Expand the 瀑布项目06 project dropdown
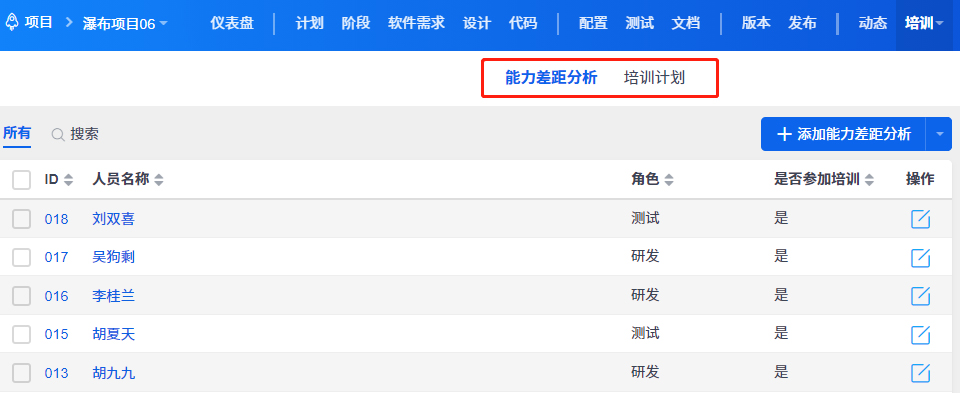960x393 pixels. [x=163, y=24]
